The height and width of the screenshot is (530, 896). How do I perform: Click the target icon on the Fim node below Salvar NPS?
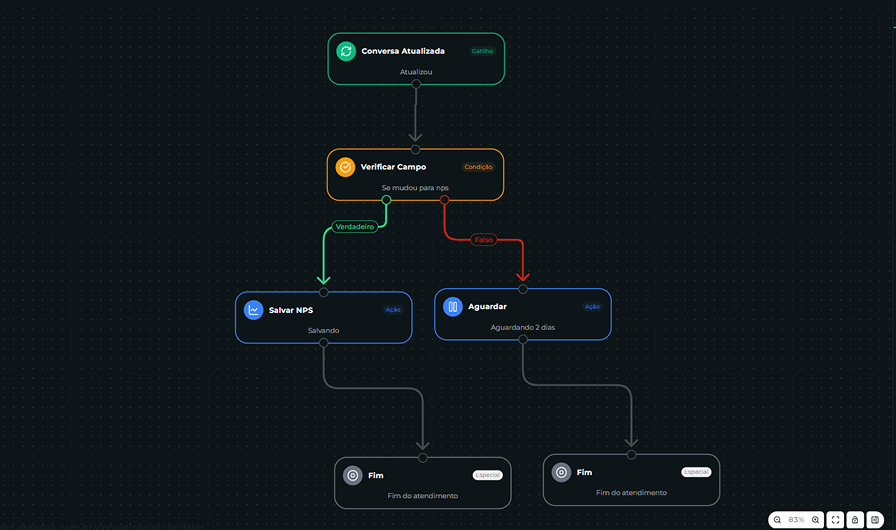coord(353,475)
